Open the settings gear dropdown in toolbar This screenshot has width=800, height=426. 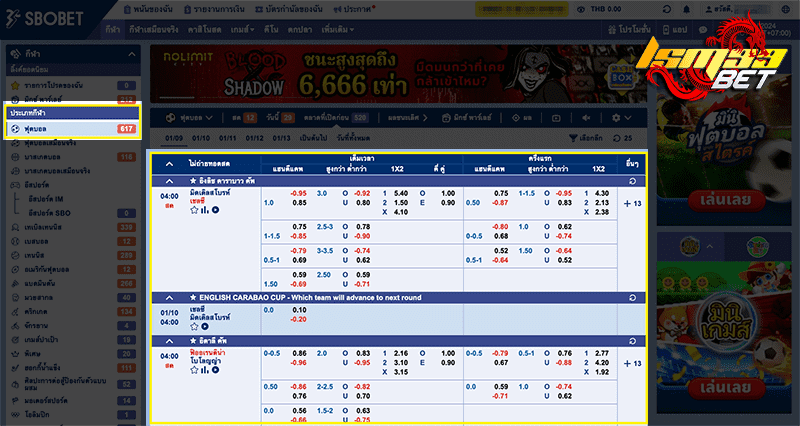pyautogui.click(x=621, y=118)
